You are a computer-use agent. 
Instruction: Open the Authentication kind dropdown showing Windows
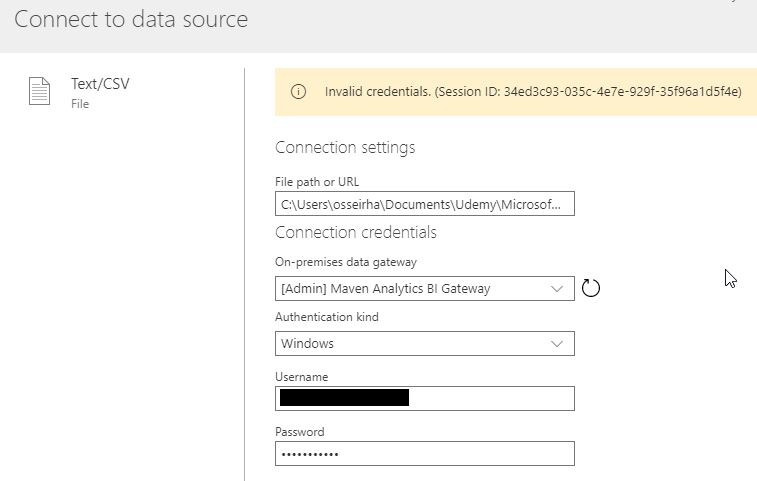click(x=425, y=343)
